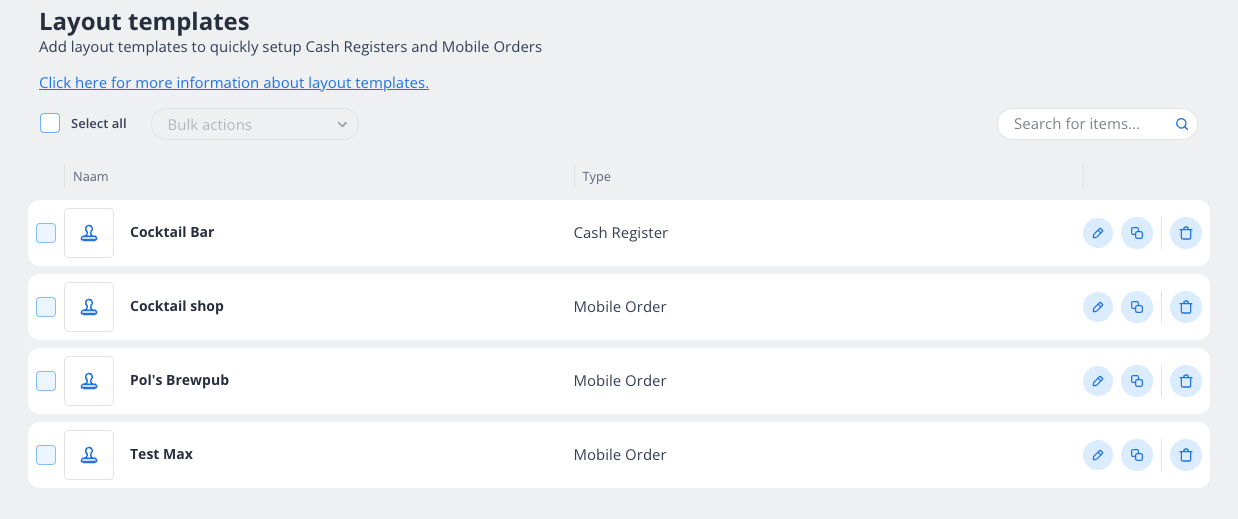Click the search magnifier icon
1238x519 pixels.
point(1181,124)
